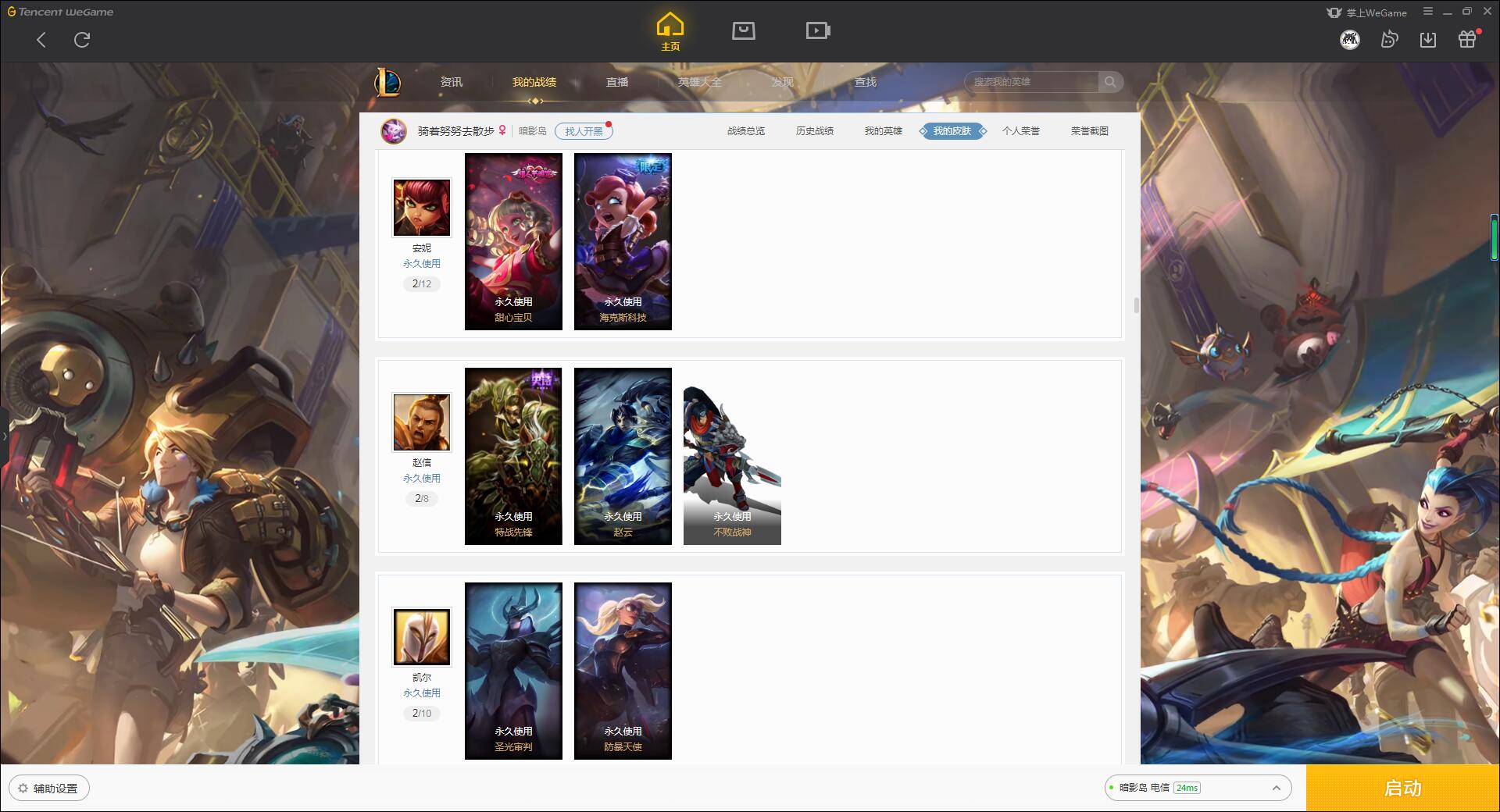The width and height of the screenshot is (1500, 812).
Task: Select the 安妮 champion portrait
Action: pos(422,208)
